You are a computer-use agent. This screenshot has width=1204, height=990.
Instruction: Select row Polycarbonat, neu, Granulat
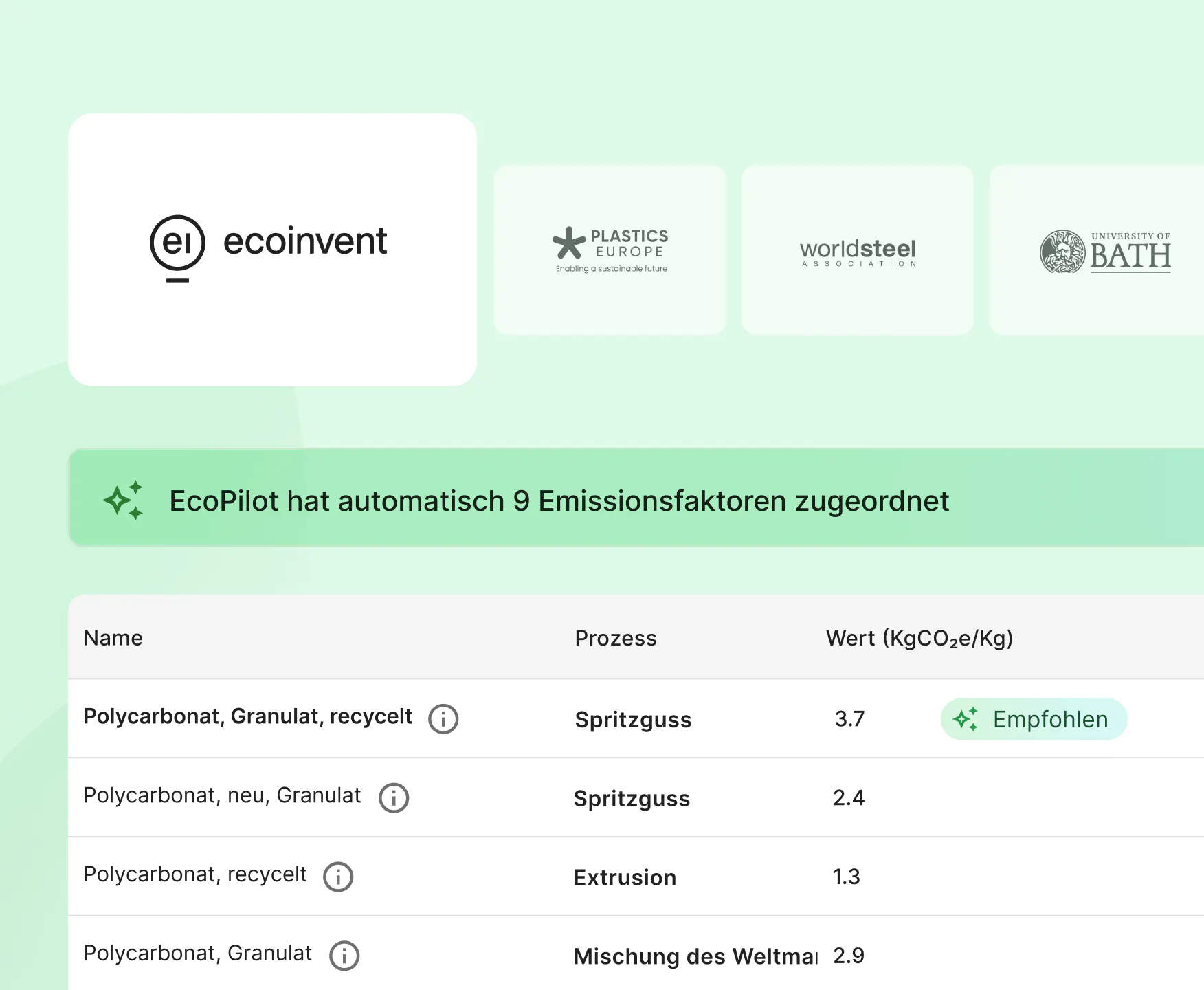coord(636,797)
